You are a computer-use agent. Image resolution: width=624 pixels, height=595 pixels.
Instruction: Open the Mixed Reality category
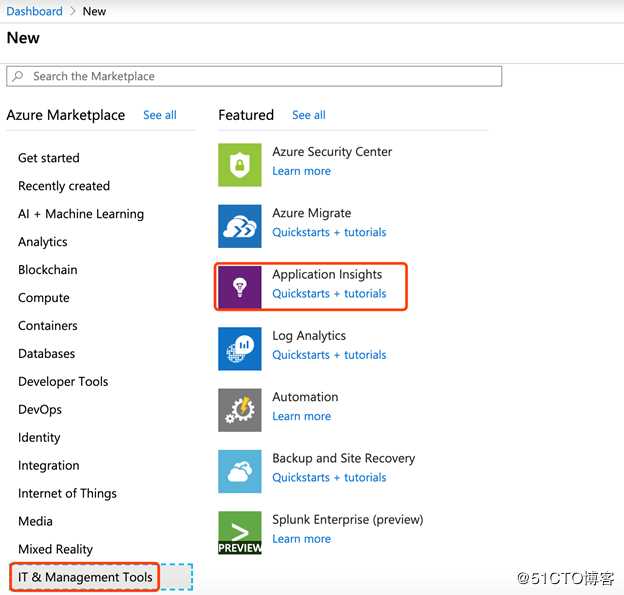click(x=55, y=549)
